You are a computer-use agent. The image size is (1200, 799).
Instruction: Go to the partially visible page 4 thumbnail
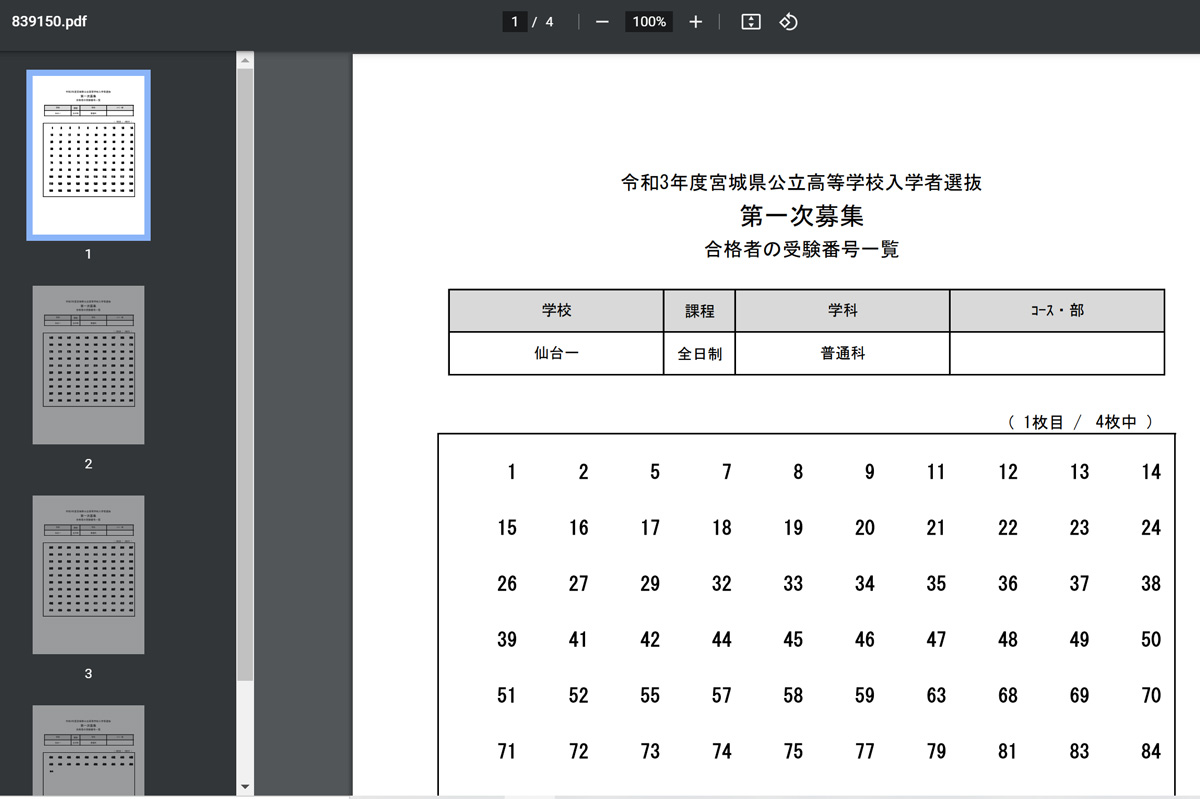click(x=88, y=750)
